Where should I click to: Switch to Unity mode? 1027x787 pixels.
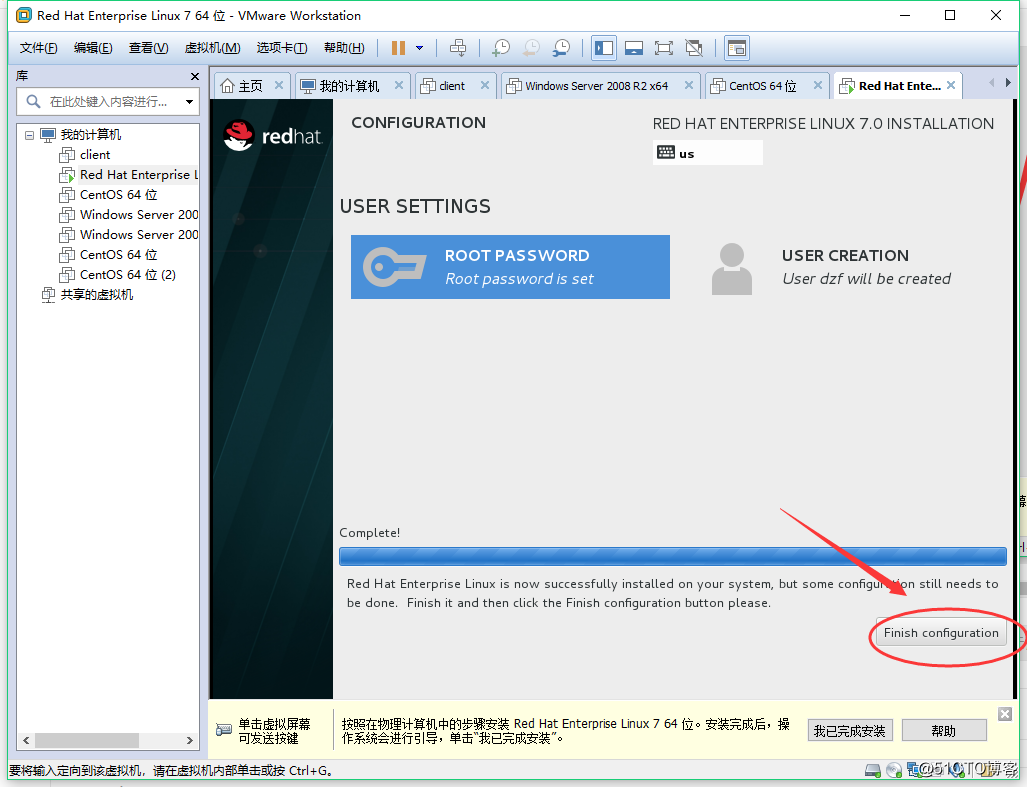pyautogui.click(x=694, y=48)
